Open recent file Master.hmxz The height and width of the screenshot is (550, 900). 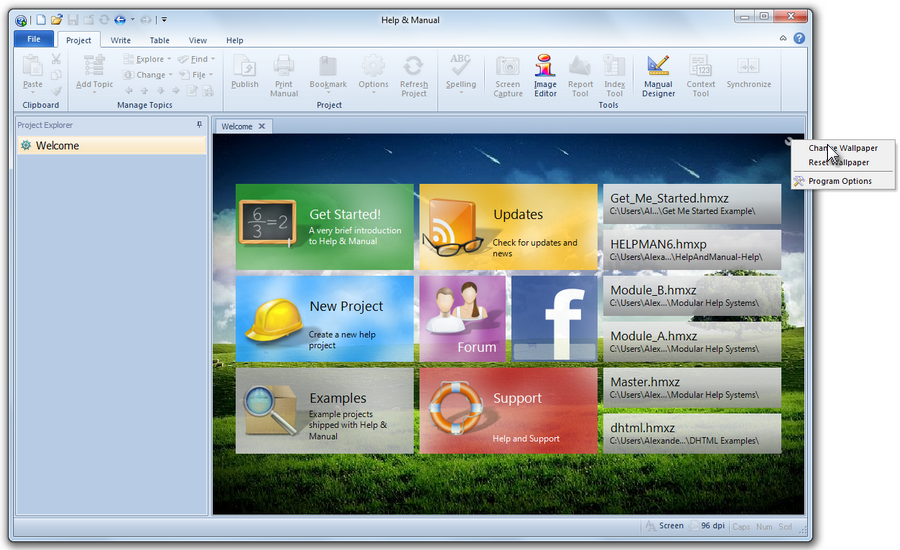coord(692,388)
